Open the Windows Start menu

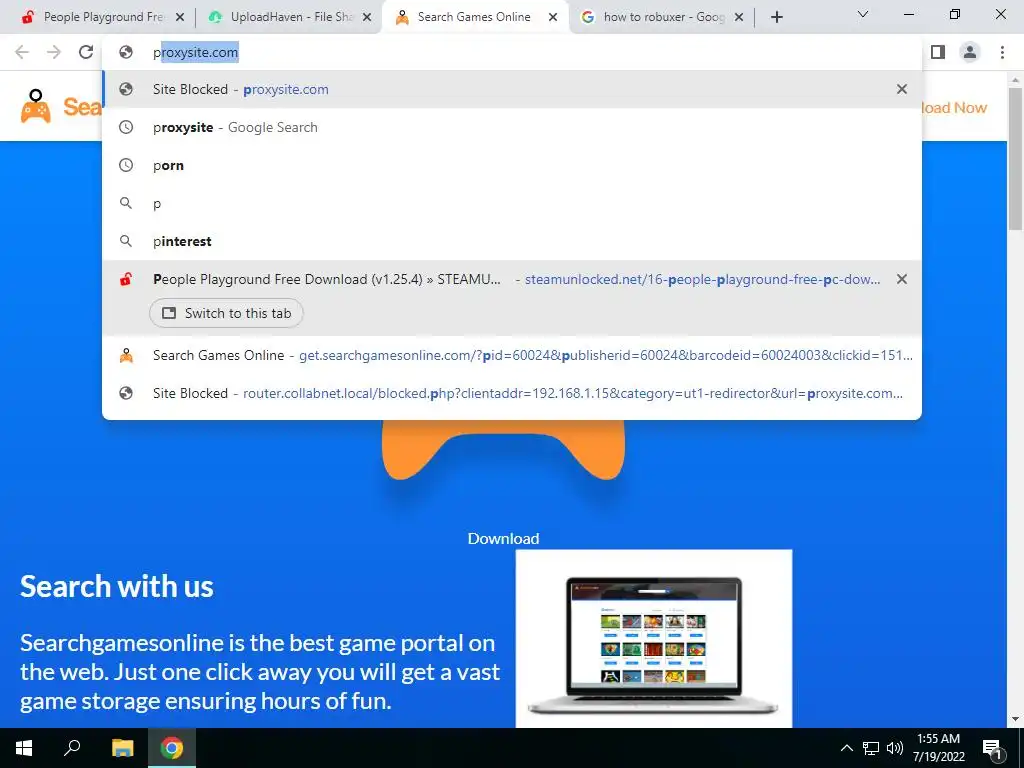click(x=24, y=748)
